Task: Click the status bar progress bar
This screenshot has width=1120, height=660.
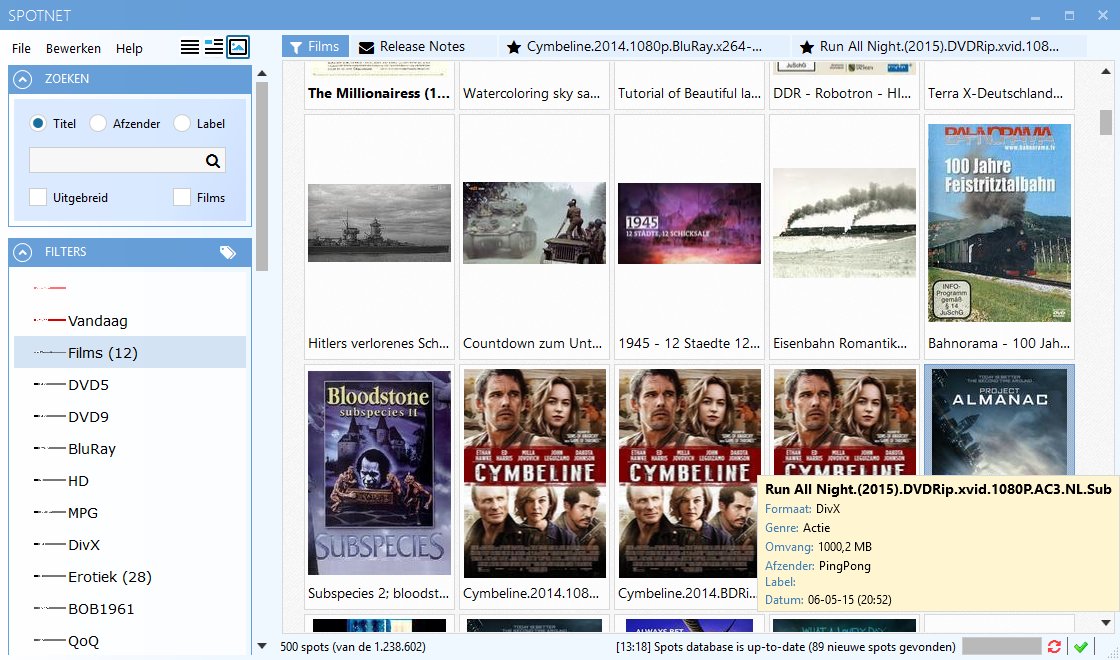Action: click(x=1001, y=646)
